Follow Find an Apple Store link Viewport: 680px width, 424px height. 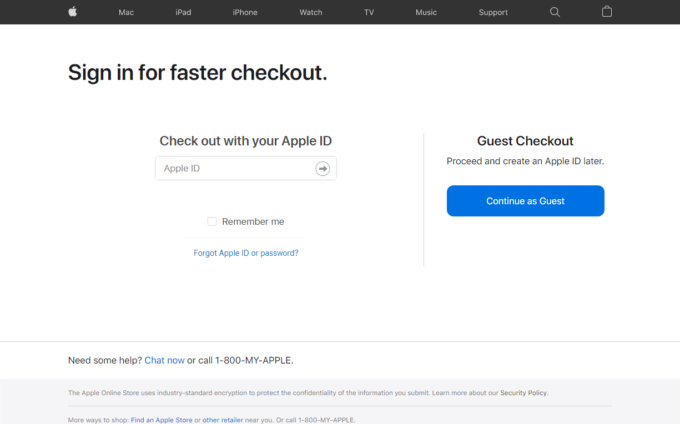point(161,420)
